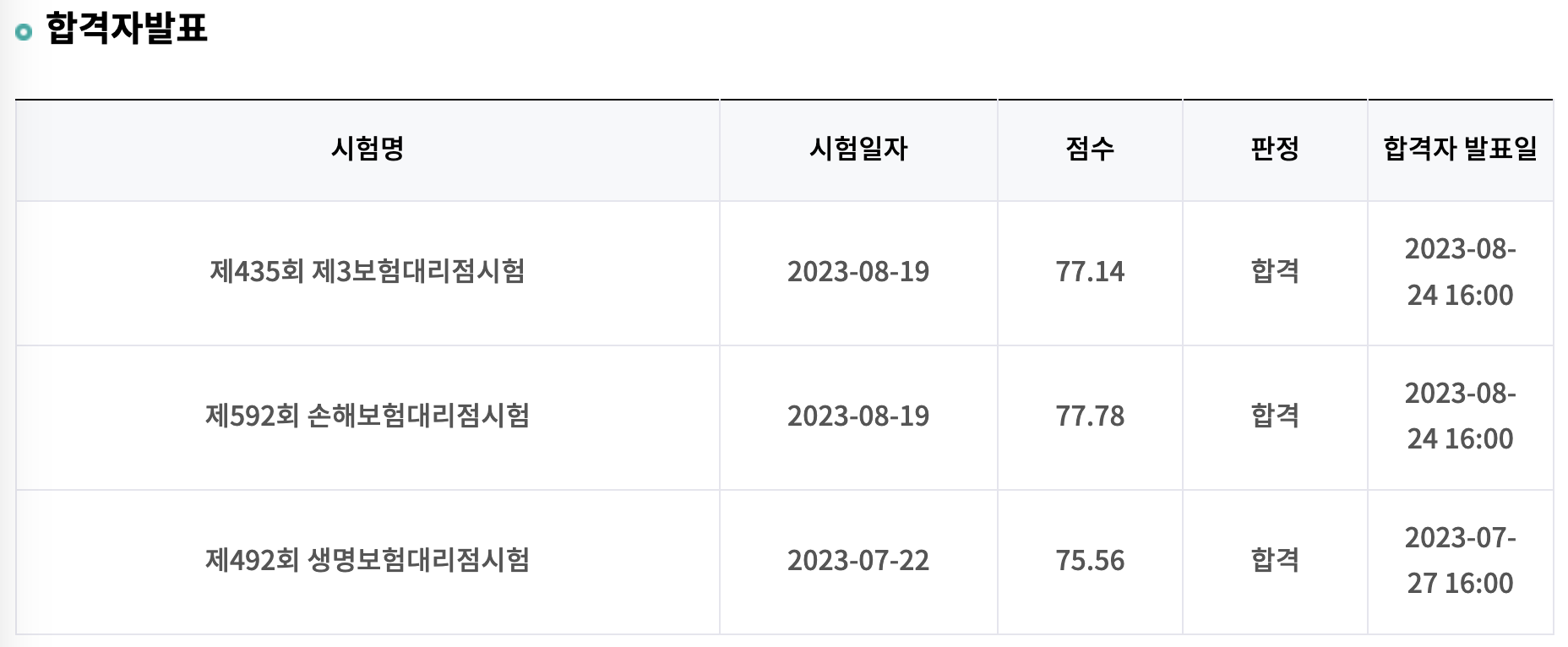
Task: Click the 판정 column header
Action: pos(1275,149)
